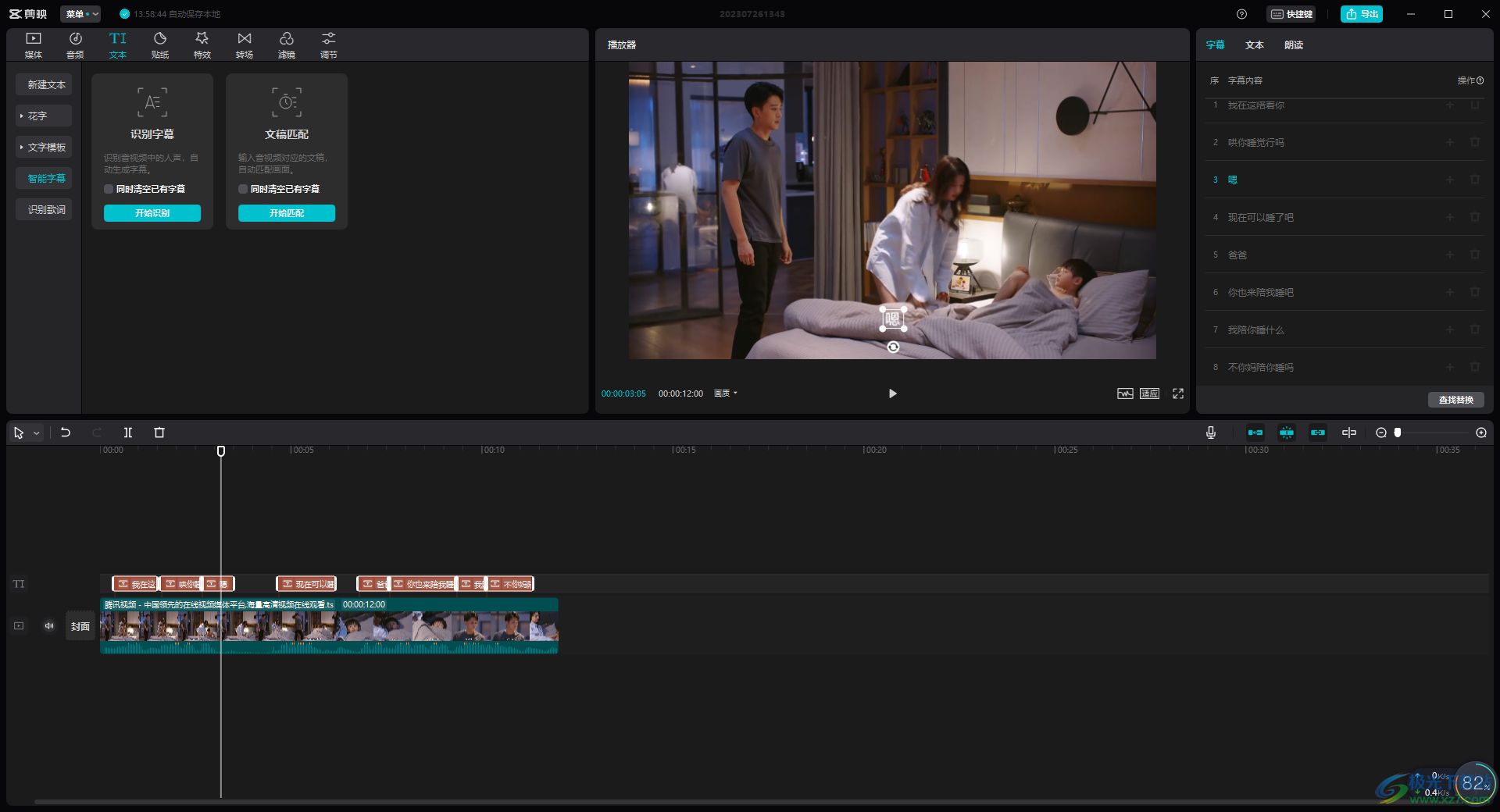The width and height of the screenshot is (1500, 812).
Task: Click the 操作 help icon
Action: (x=1480, y=80)
